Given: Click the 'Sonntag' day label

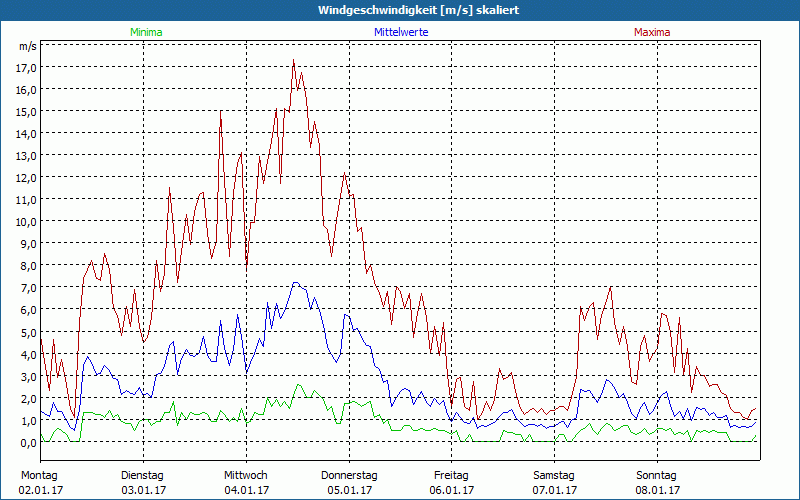Looking at the screenshot, I should point(656,476).
